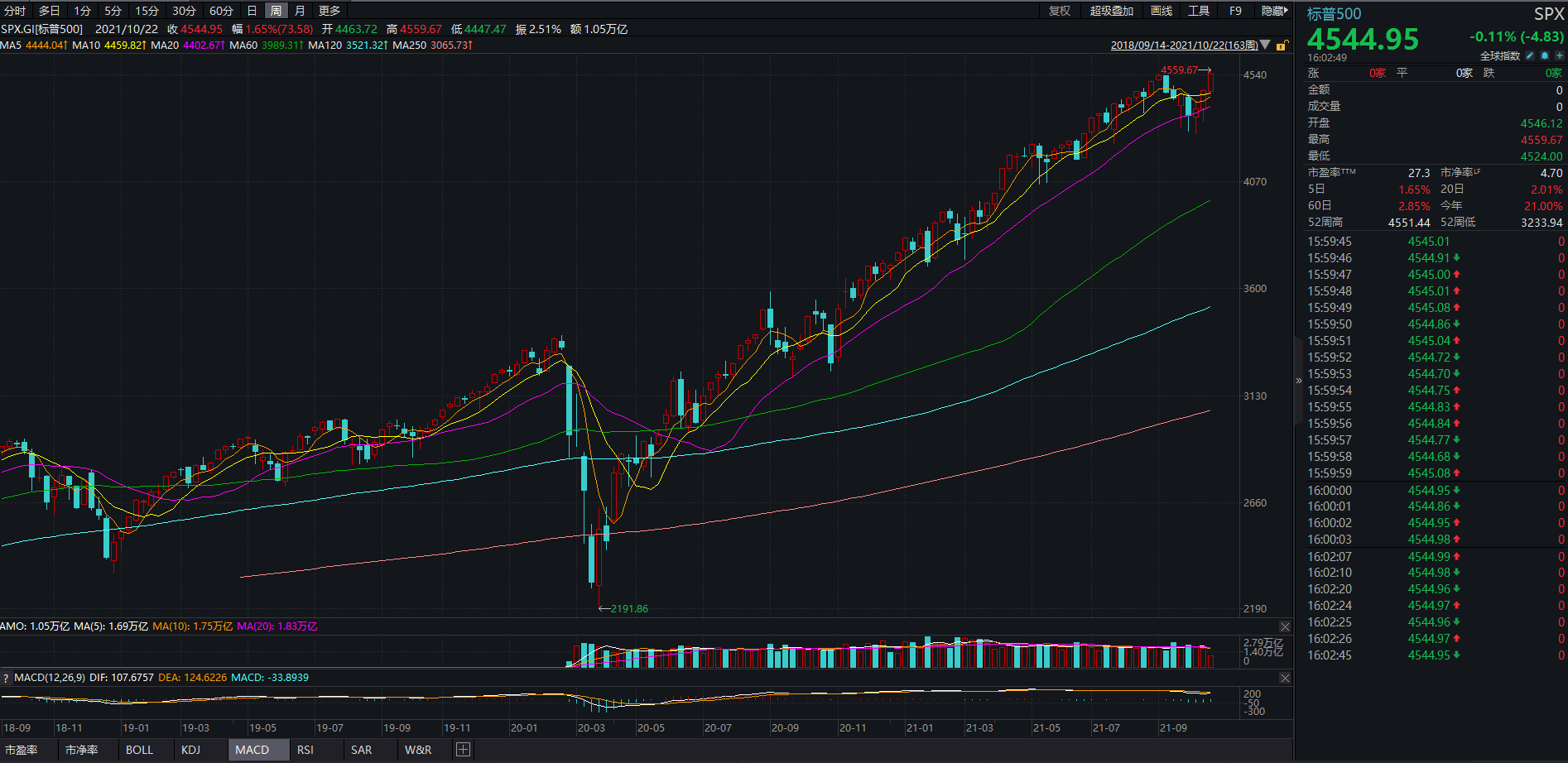This screenshot has width=1568, height=763.
Task: Select the 15:59:45 tick row
Action: (x=1436, y=242)
